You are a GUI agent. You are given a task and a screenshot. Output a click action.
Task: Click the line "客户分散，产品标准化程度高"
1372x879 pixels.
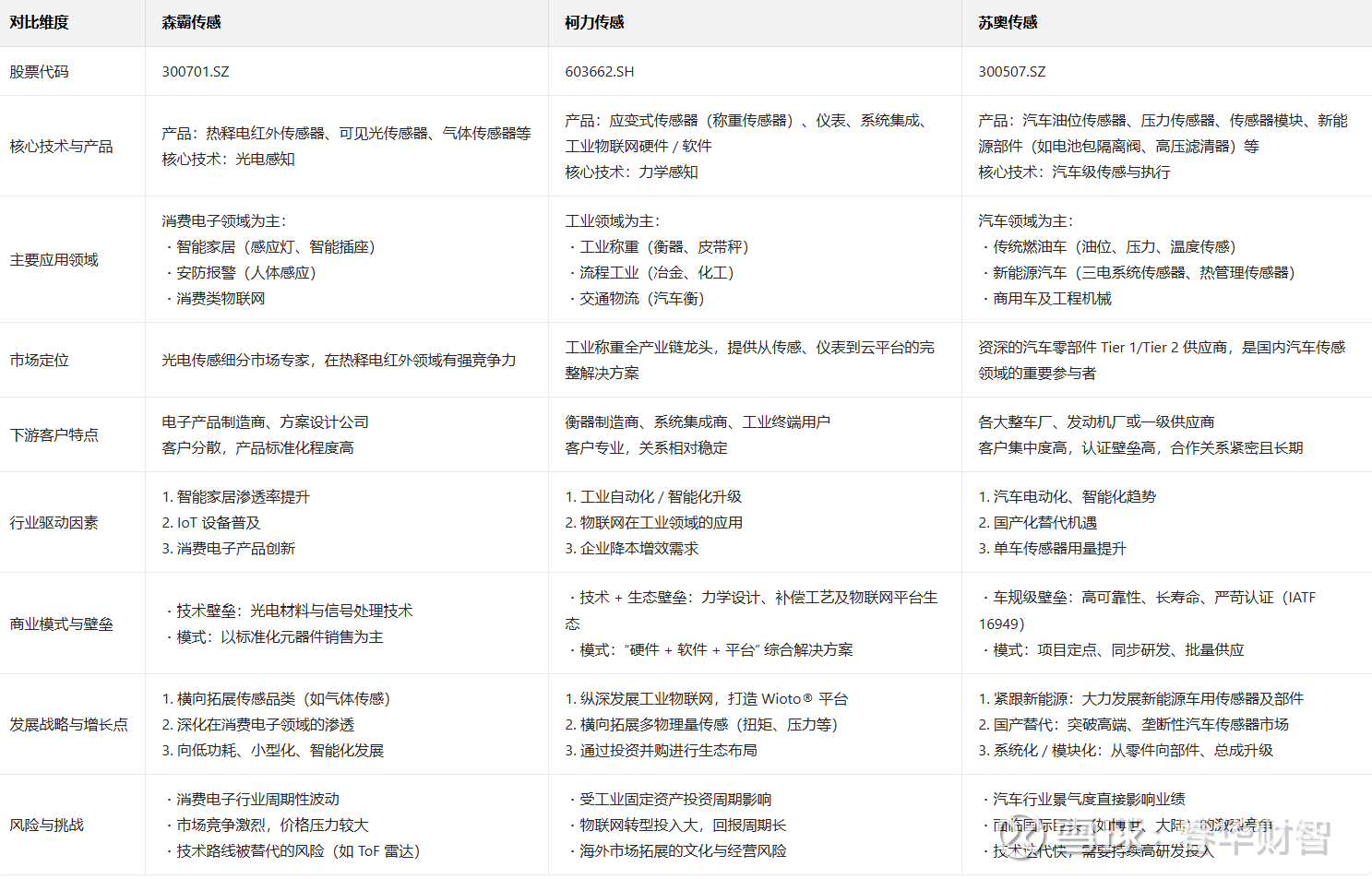[x=258, y=448]
